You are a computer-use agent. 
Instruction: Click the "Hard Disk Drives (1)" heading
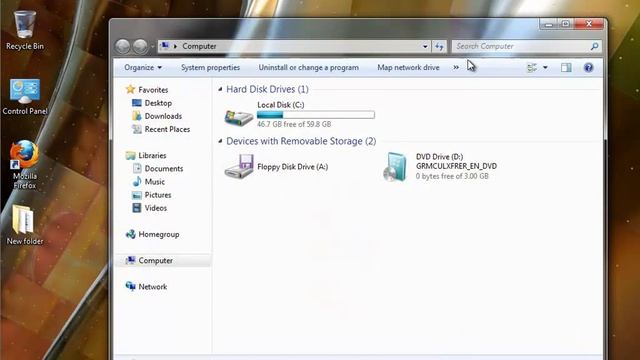267,89
